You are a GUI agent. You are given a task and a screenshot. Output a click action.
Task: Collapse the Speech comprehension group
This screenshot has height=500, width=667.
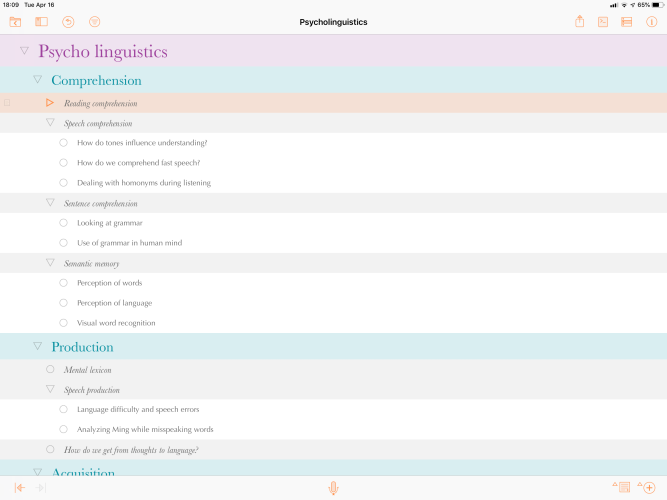click(50, 123)
